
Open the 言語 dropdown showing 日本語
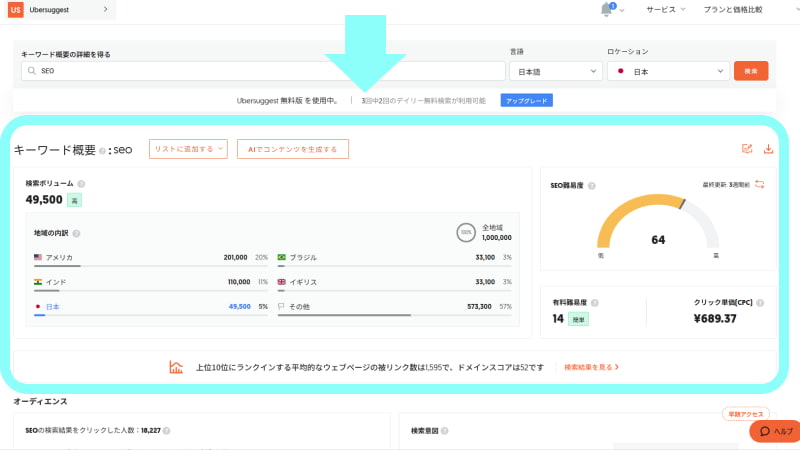tap(556, 71)
